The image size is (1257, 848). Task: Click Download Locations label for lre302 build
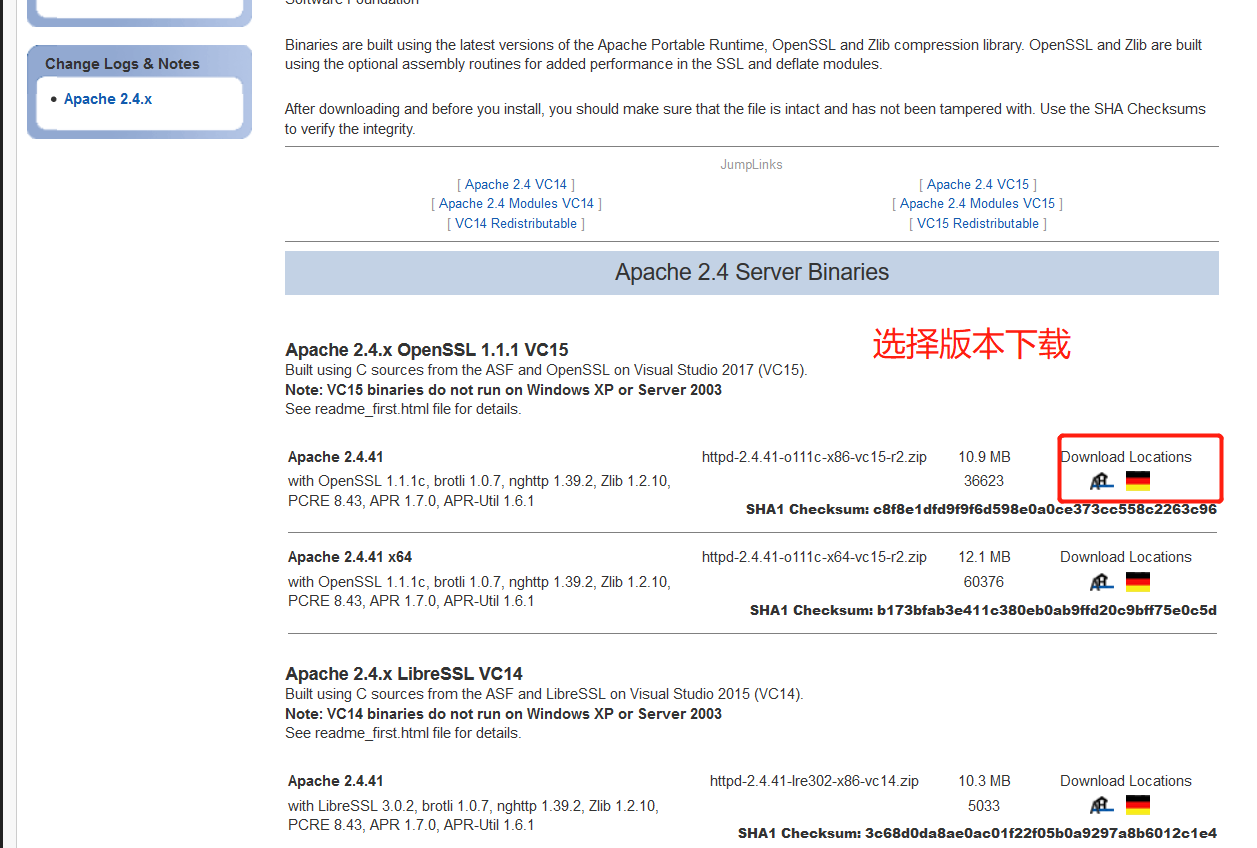(x=1126, y=781)
